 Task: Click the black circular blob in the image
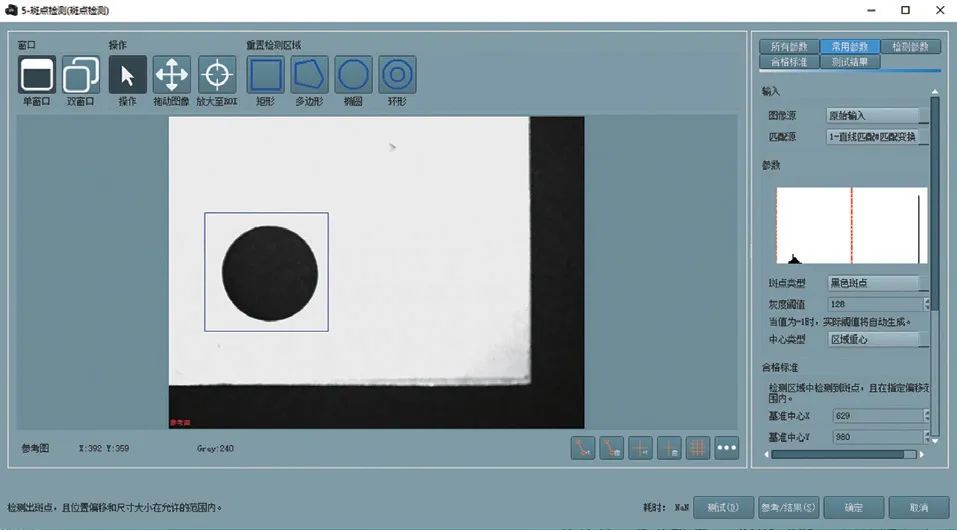[x=270, y=274]
